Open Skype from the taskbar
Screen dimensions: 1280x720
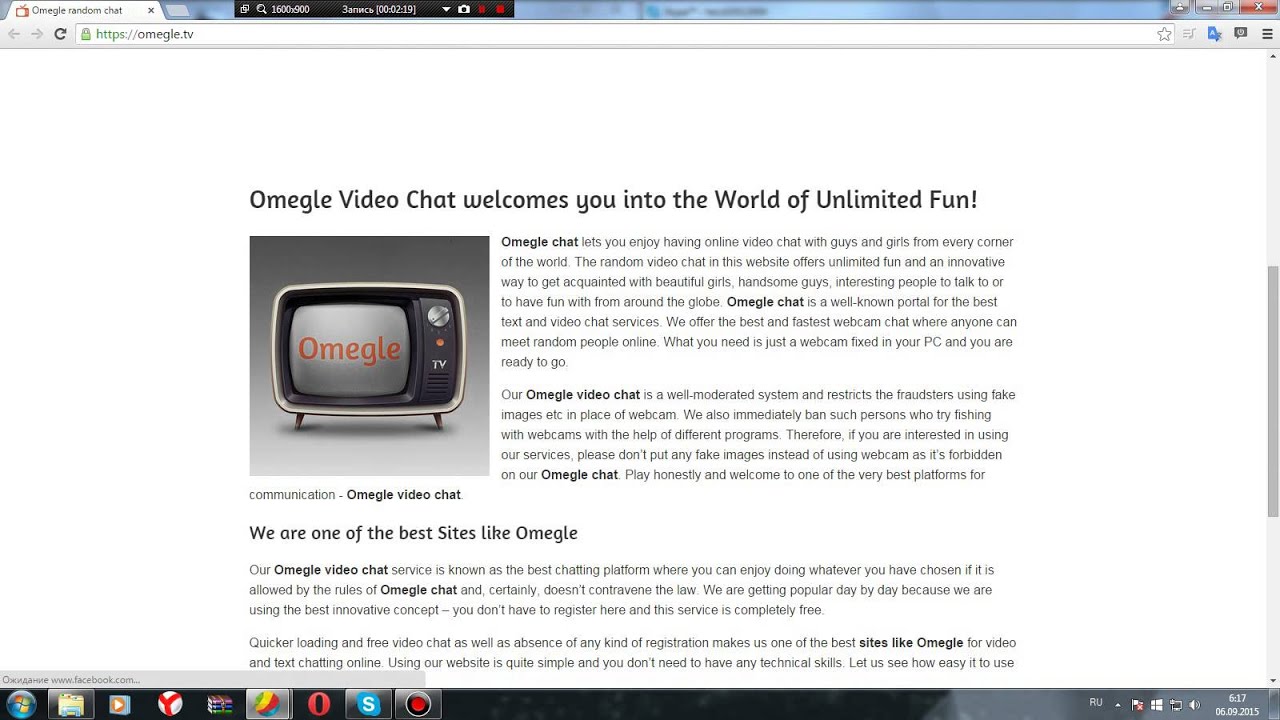tap(369, 705)
